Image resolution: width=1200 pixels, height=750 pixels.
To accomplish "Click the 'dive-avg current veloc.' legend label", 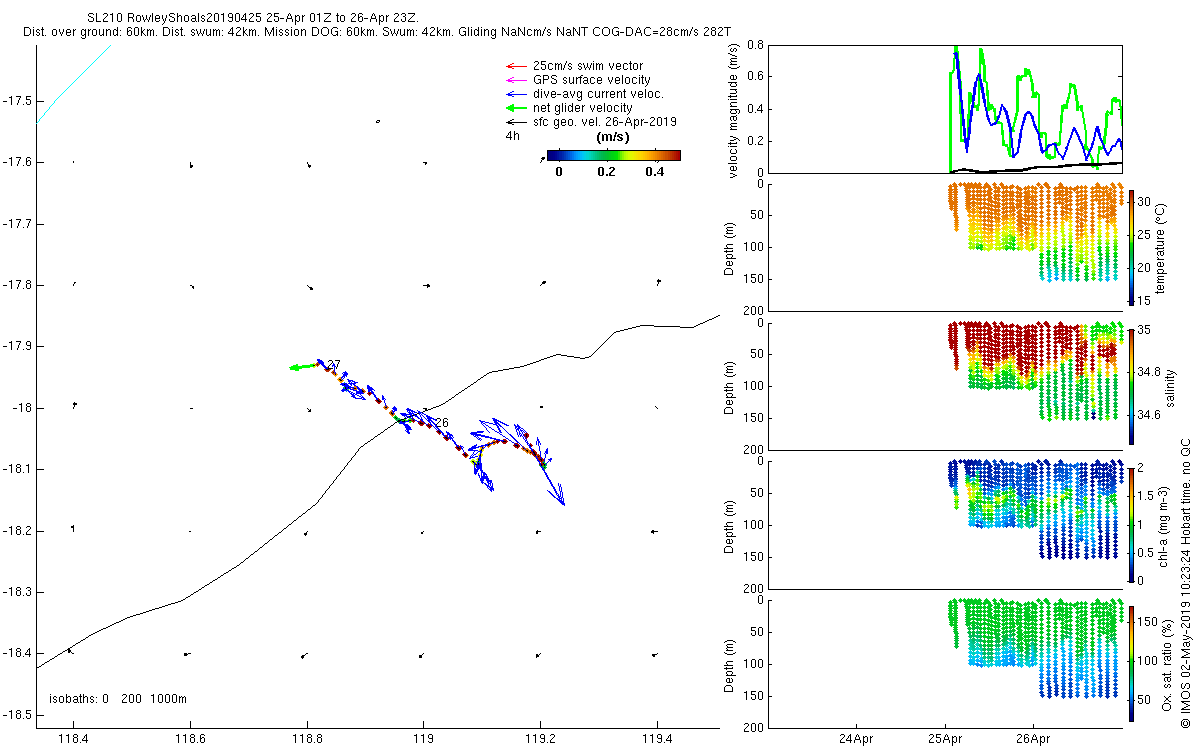I will 598,93.
